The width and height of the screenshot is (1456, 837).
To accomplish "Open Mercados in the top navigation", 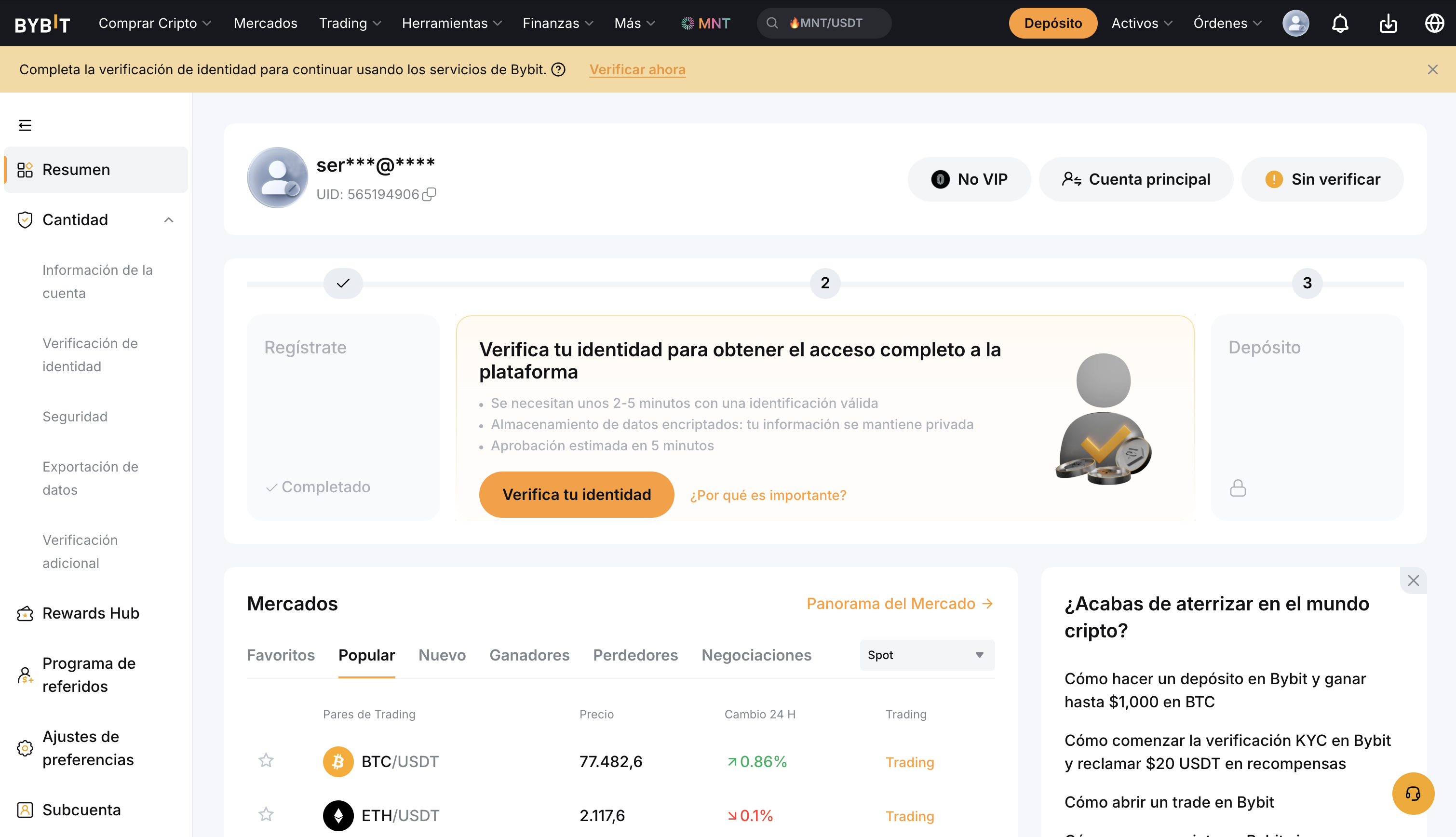I will pos(266,23).
